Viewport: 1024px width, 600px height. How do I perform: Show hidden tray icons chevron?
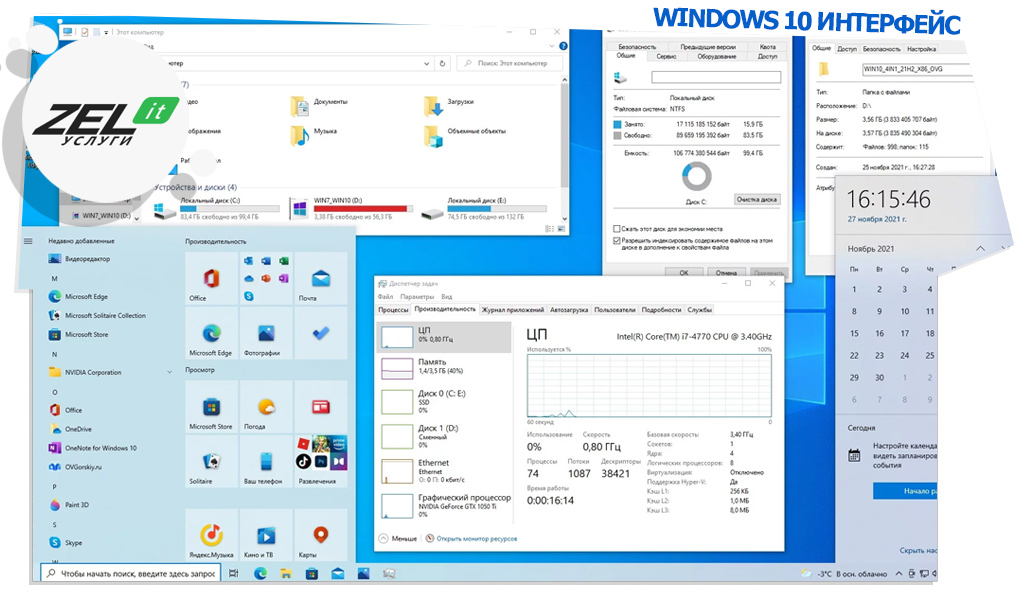click(899, 573)
